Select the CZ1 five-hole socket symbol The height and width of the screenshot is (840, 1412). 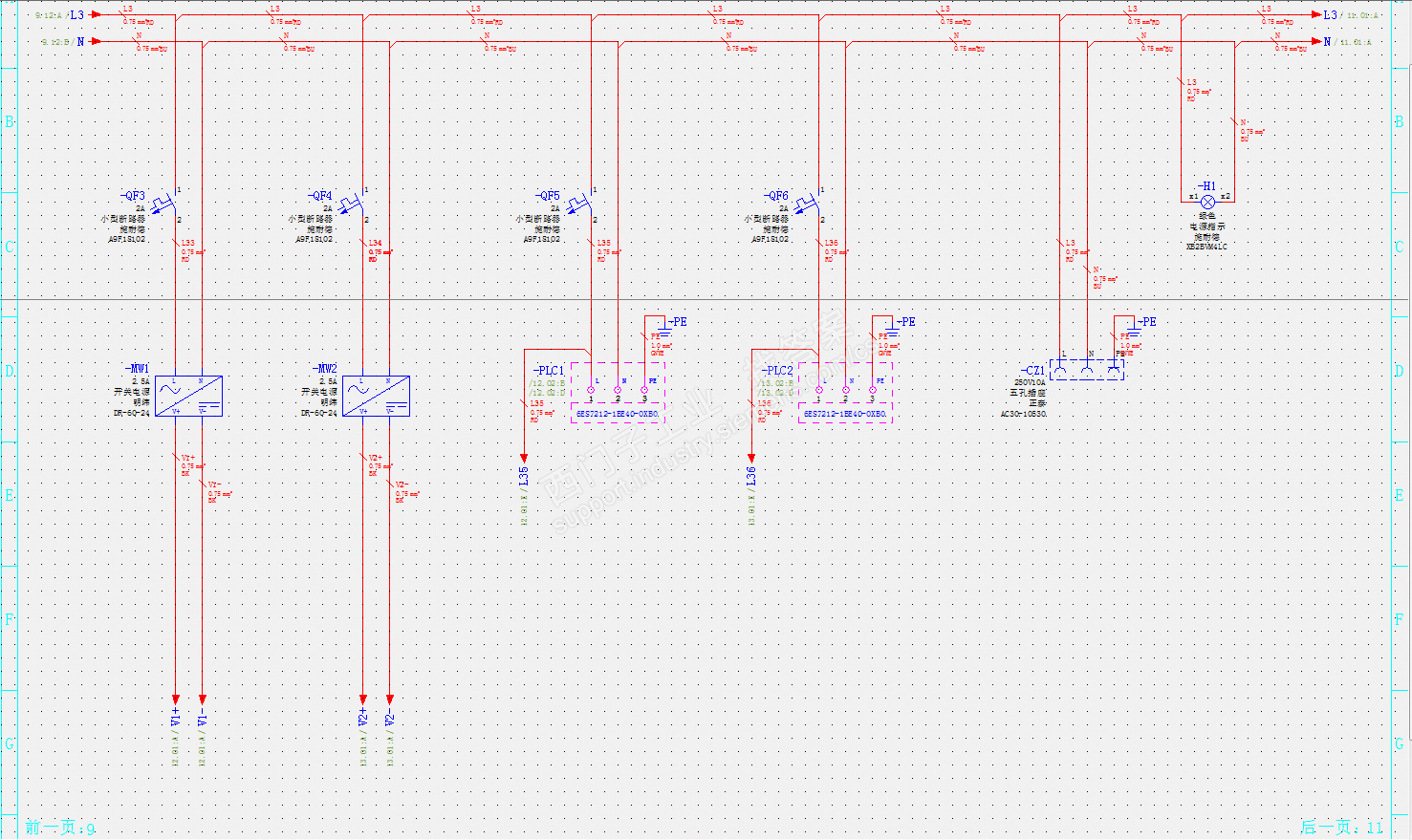(1087, 369)
